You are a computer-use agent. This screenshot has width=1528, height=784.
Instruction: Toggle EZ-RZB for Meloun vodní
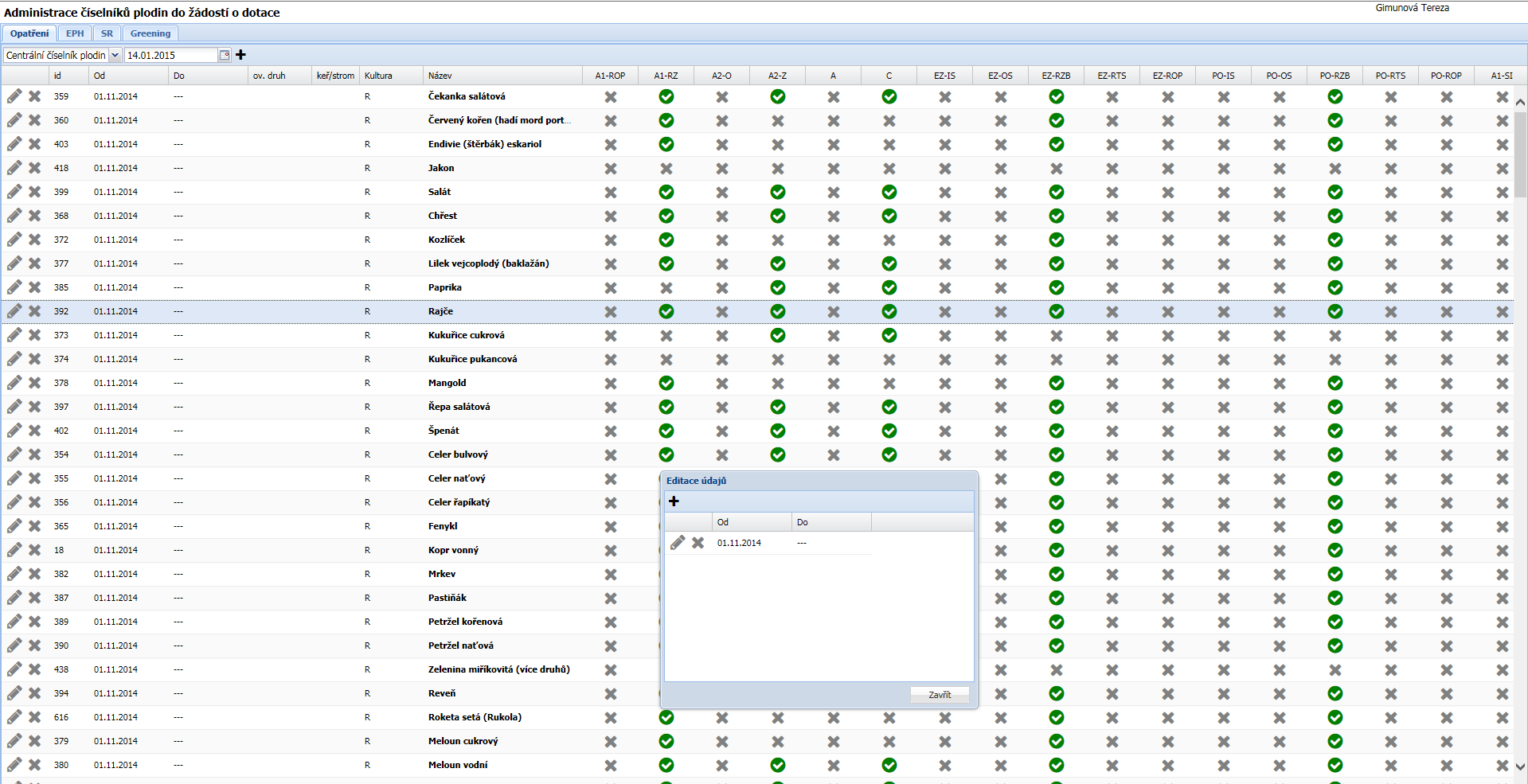pyautogui.click(x=1057, y=765)
